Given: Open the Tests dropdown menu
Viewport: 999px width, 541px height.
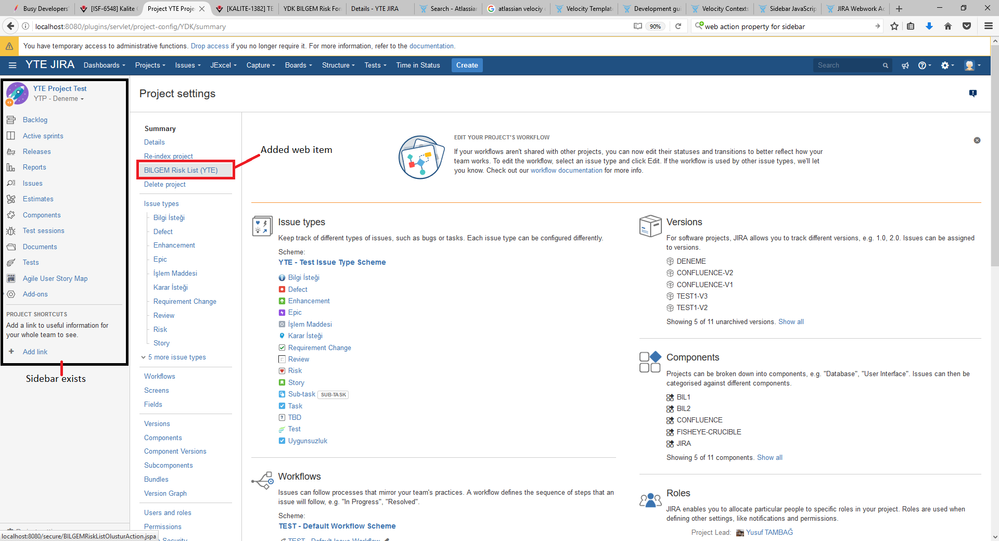Looking at the screenshot, I should [375, 66].
